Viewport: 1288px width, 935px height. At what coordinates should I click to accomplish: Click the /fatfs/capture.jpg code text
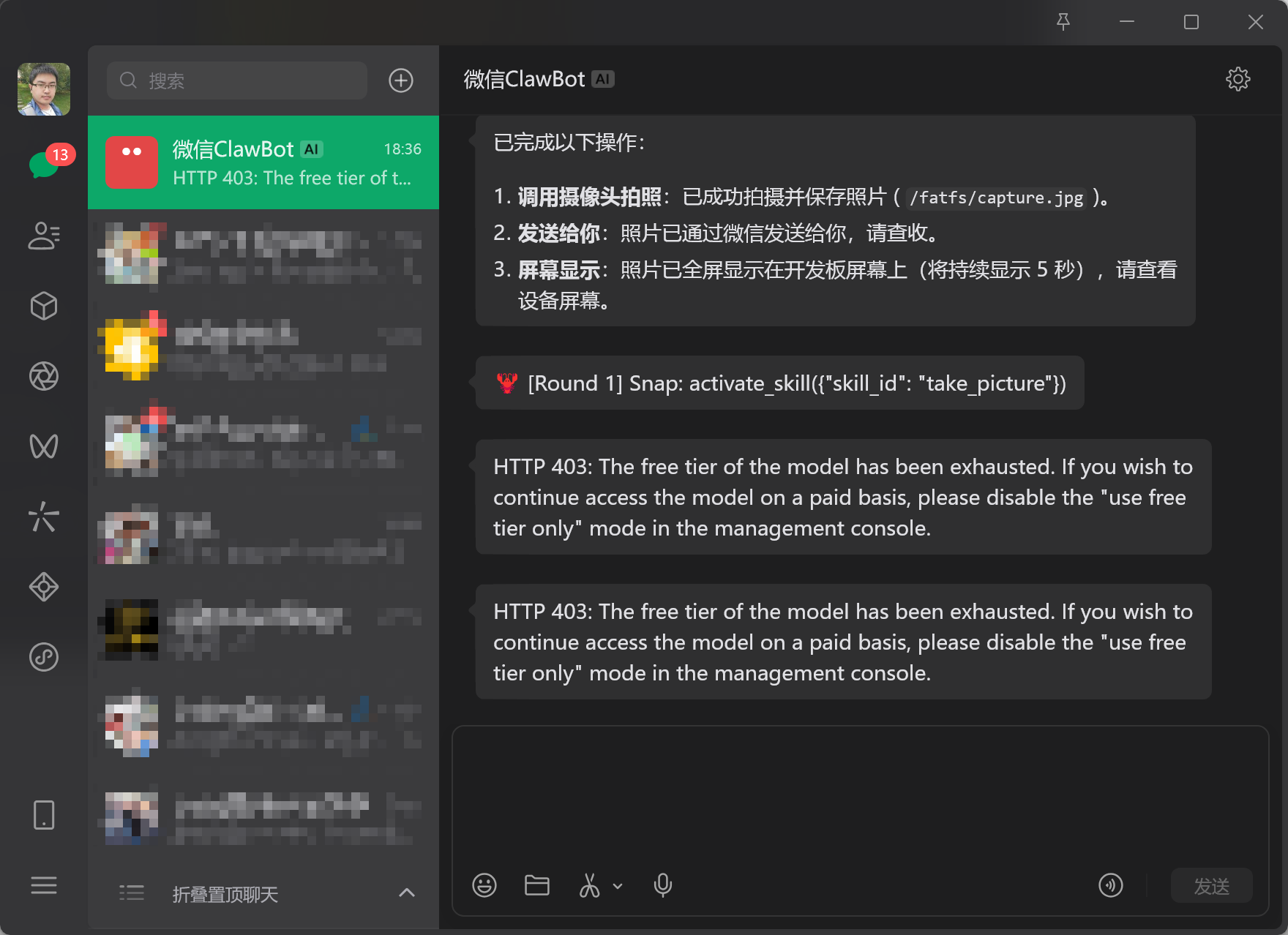tap(996, 198)
